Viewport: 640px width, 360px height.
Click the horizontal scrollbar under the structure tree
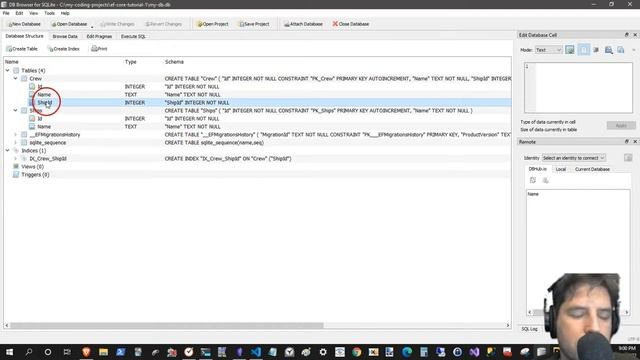pos(167,325)
